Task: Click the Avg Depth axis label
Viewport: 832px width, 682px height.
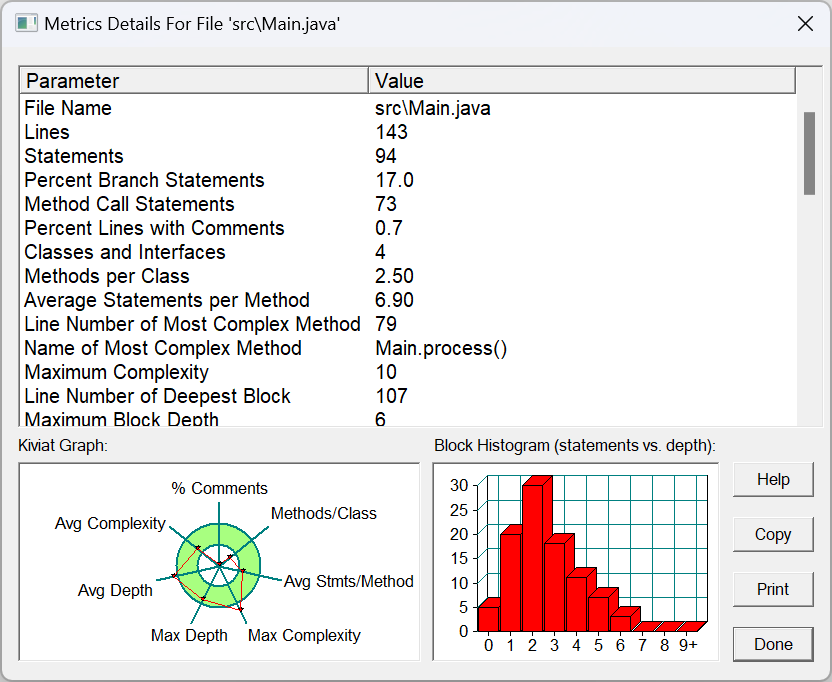Action: coord(115,590)
